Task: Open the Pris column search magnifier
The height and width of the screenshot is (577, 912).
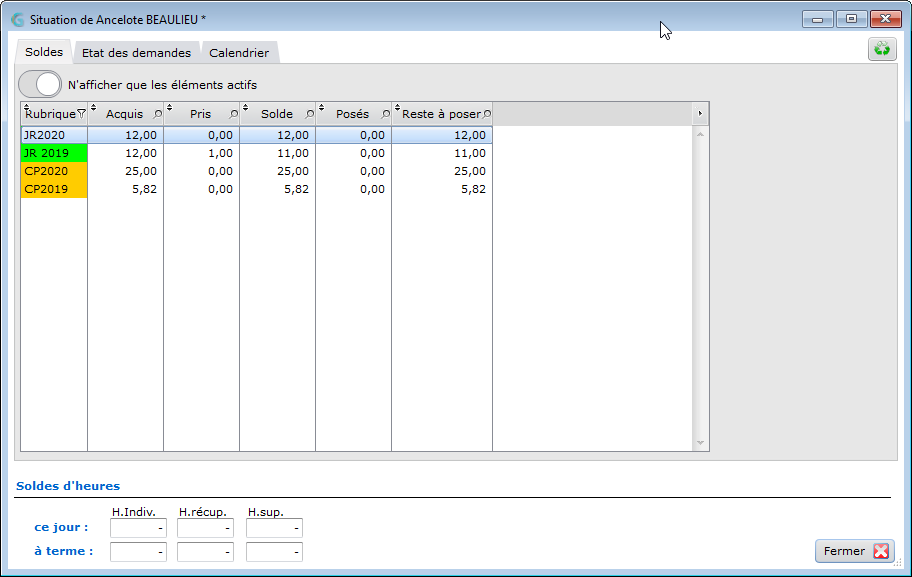Action: coord(233,114)
